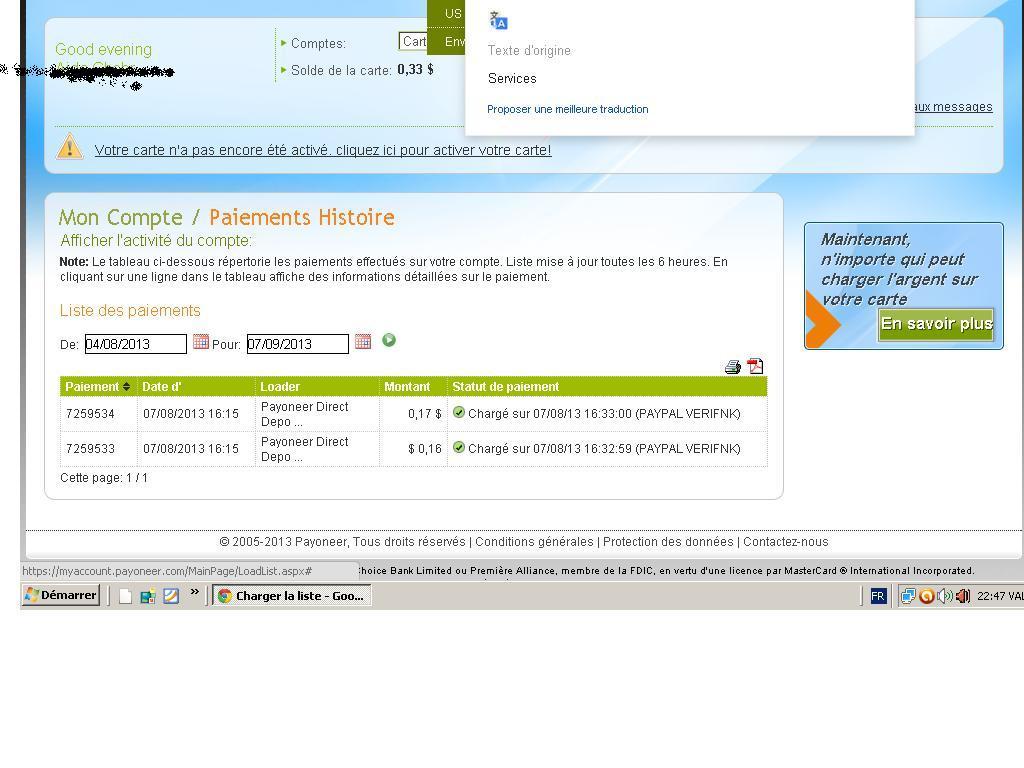1024x768 pixels.
Task: Click the Google Translate icon in the popup
Action: [498, 21]
